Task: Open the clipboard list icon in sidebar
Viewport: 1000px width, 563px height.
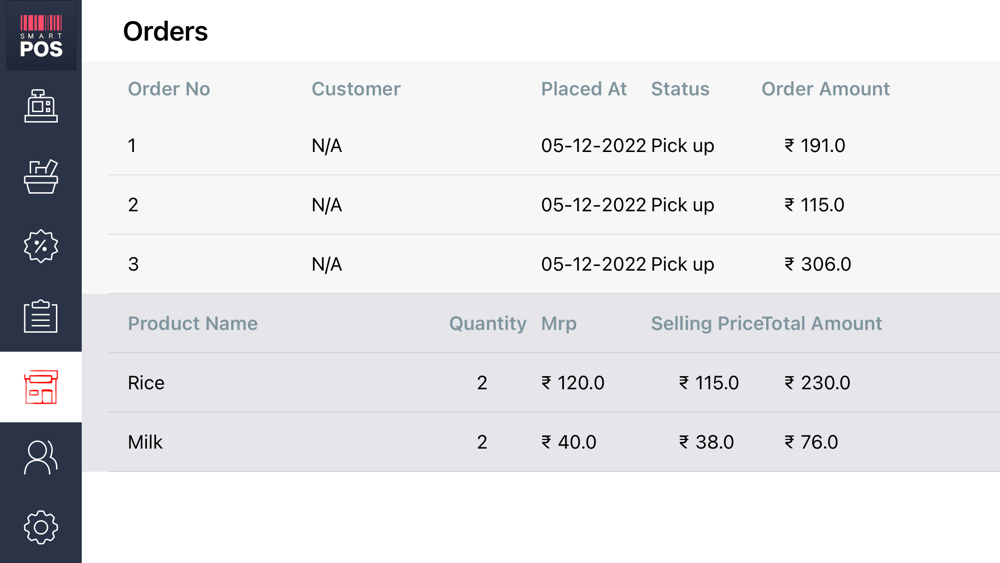Action: click(x=41, y=317)
